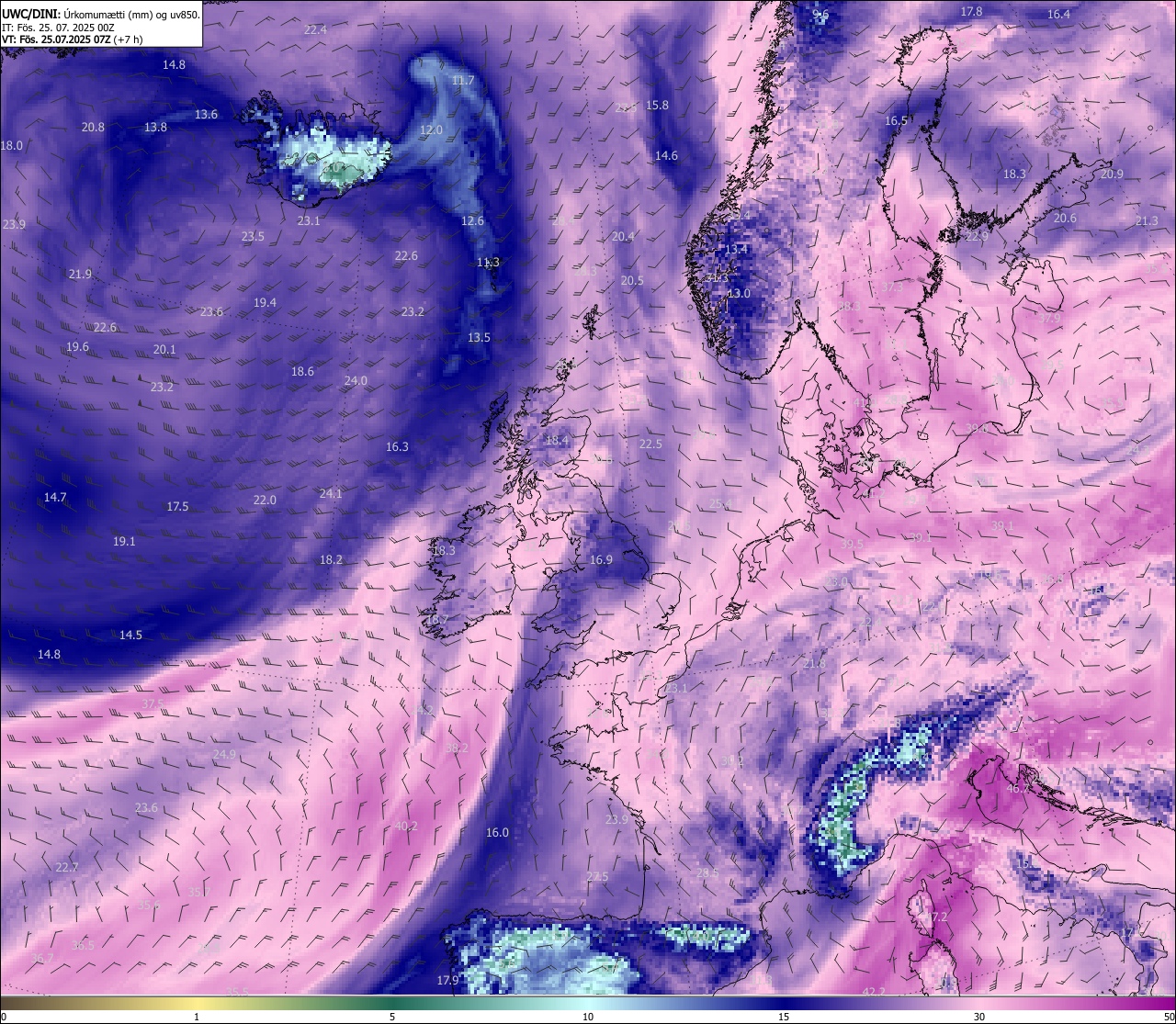Select the 17.9 value near Spain
This screenshot has width=1176, height=1024.
click(447, 981)
